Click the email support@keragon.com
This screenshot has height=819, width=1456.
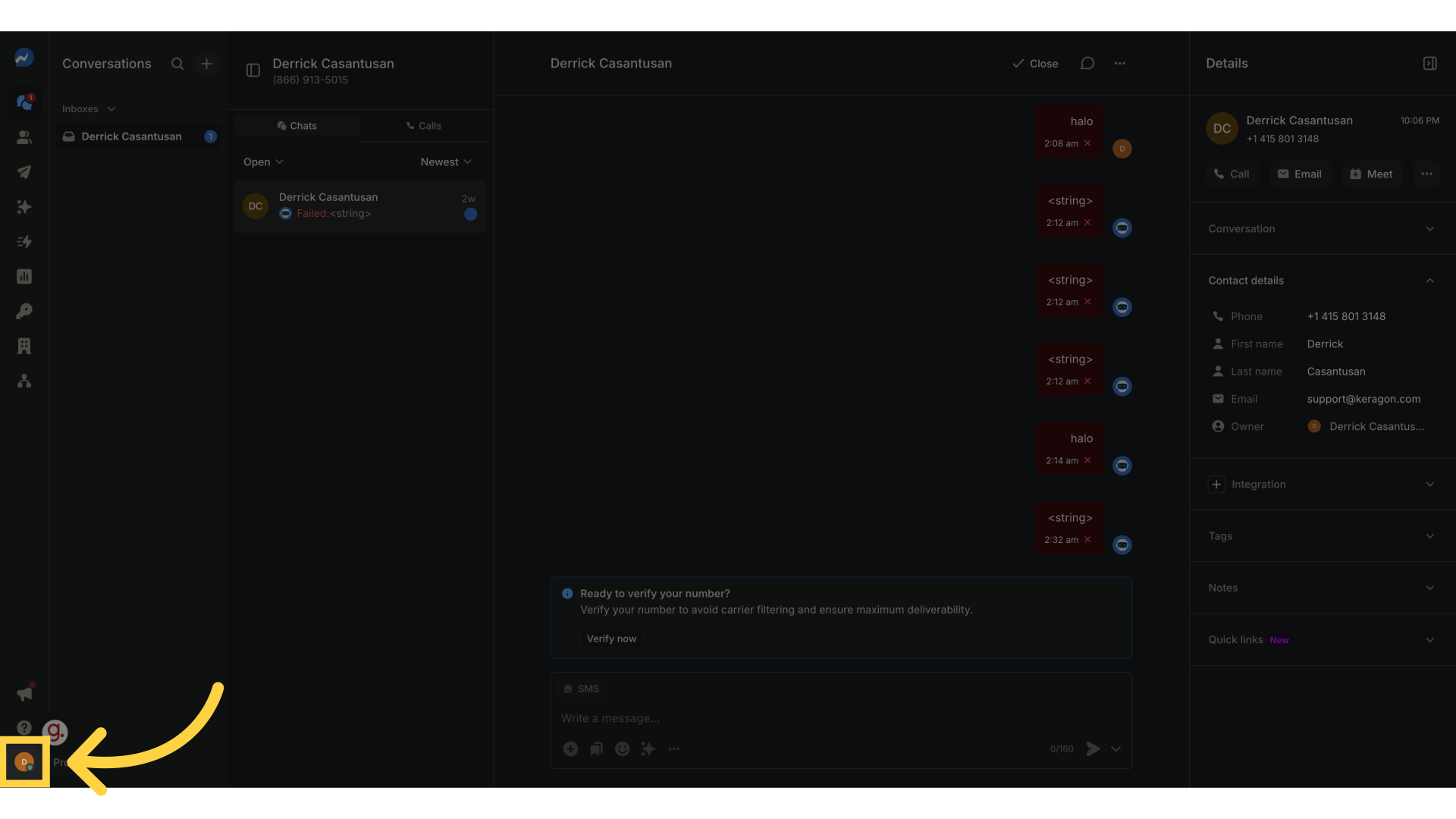pyautogui.click(x=1363, y=399)
